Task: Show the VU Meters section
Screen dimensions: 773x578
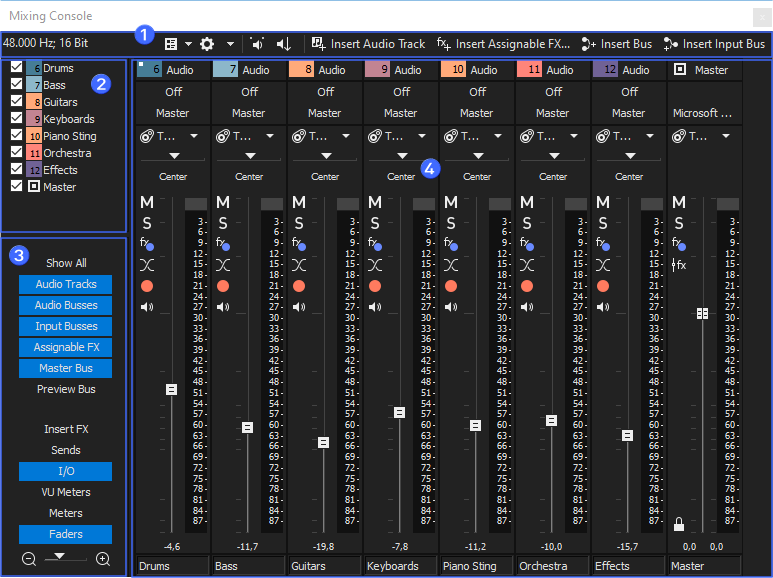Action: [x=66, y=492]
